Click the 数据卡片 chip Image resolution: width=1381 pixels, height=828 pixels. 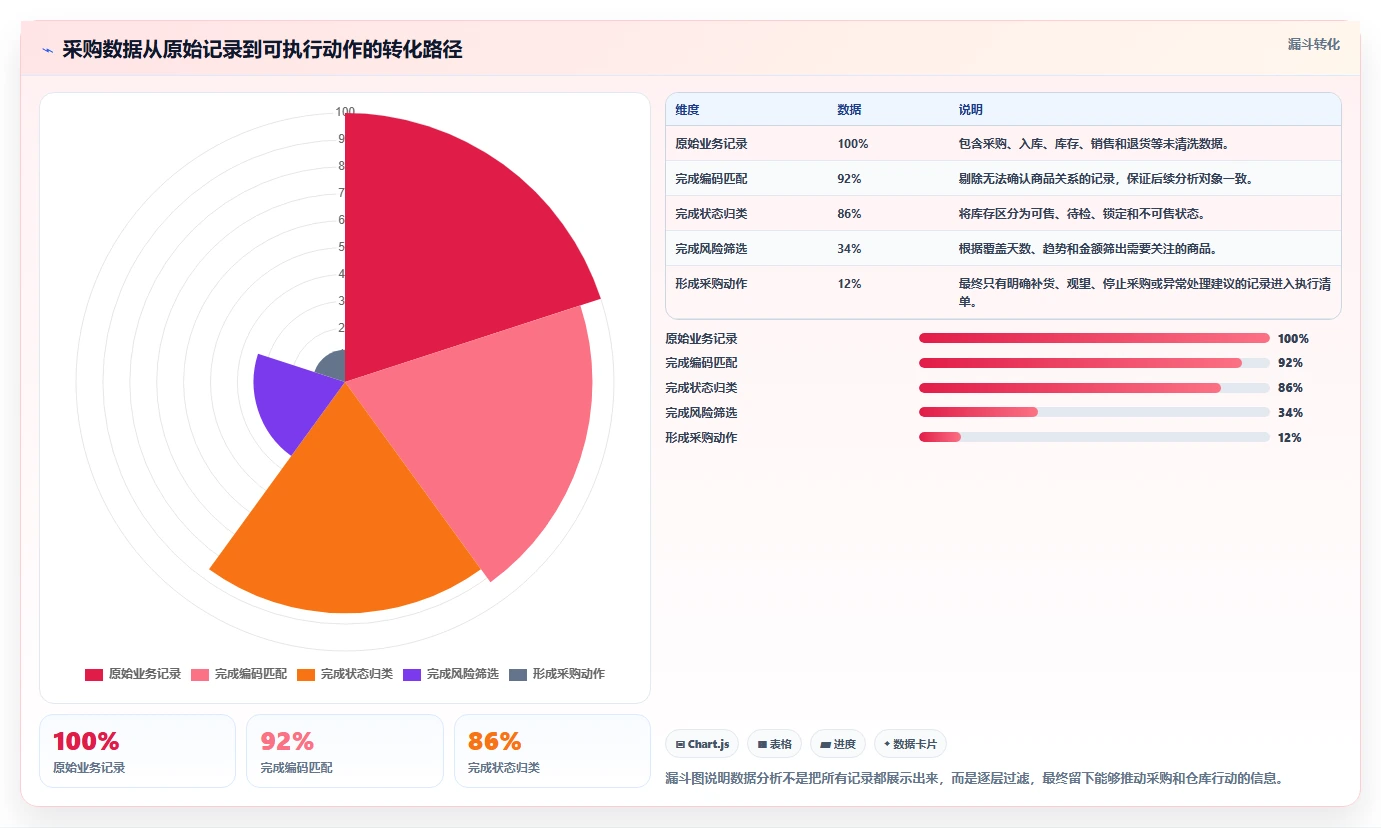(910, 744)
